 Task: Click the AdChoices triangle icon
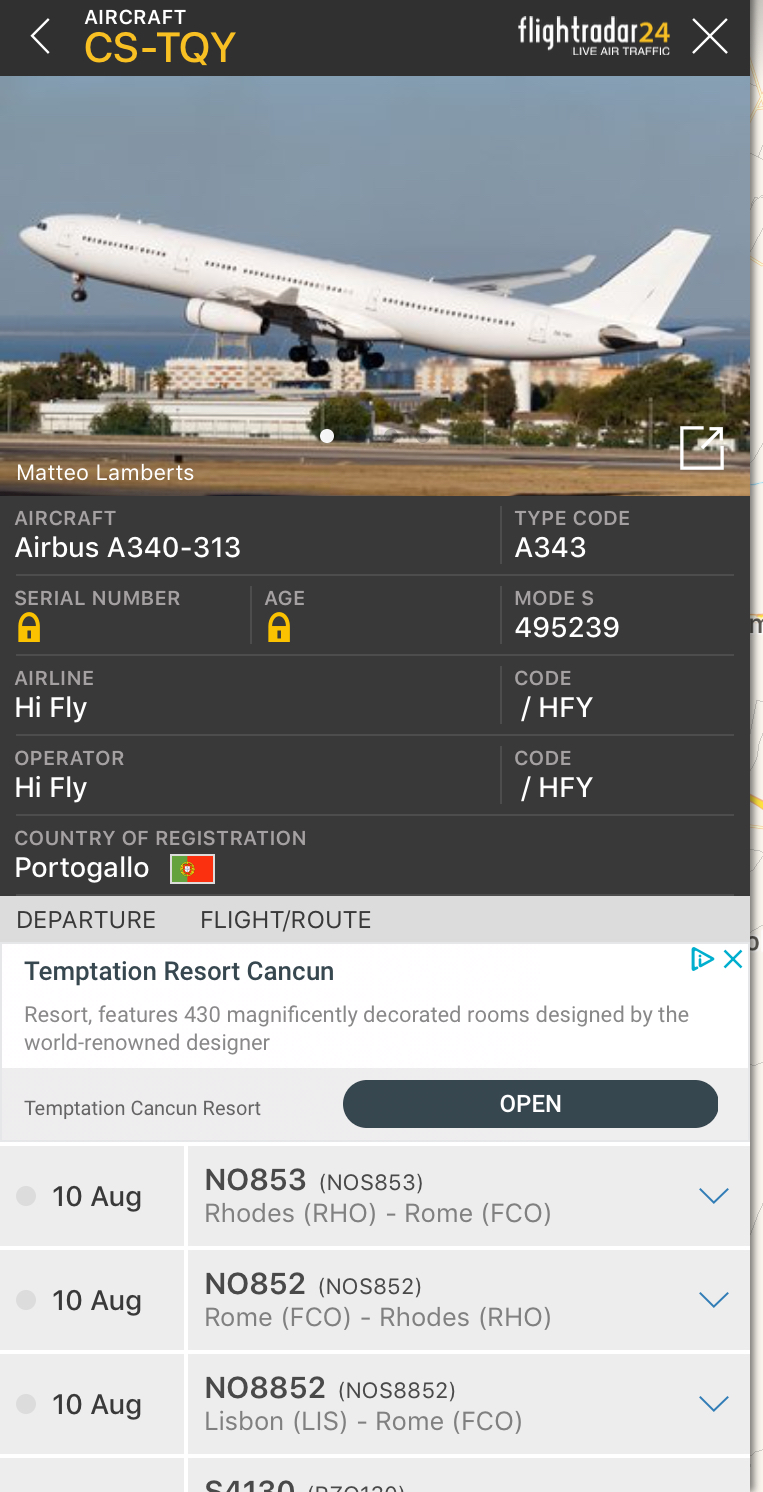(702, 959)
